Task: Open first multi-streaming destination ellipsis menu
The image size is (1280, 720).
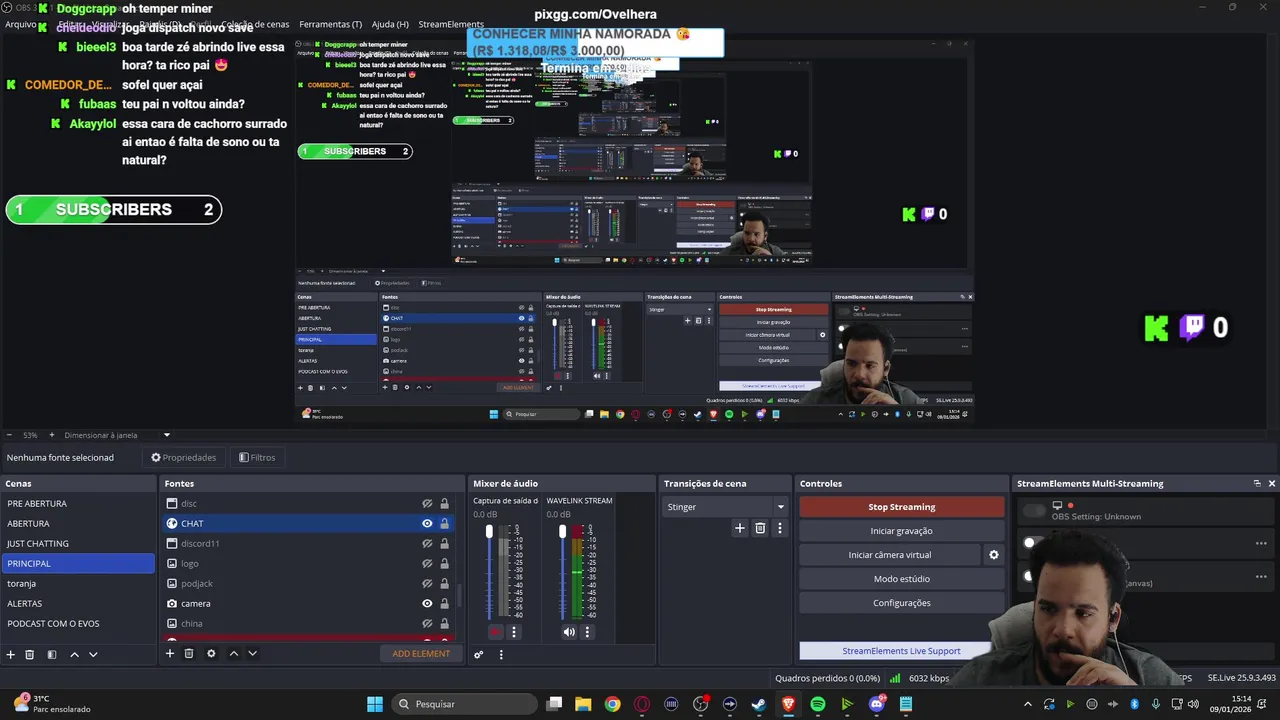Action: point(1261,544)
